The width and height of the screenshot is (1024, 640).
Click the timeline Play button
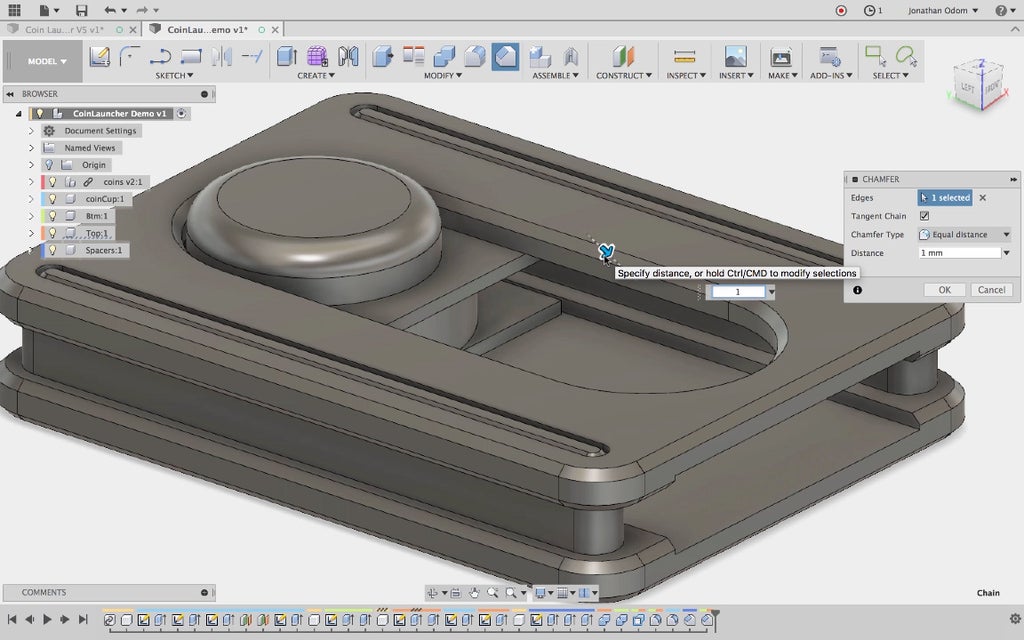47,619
